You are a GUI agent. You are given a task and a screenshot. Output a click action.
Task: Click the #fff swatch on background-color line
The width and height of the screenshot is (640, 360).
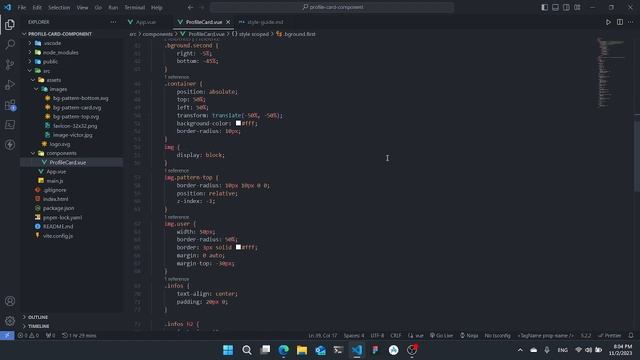tap(238, 123)
